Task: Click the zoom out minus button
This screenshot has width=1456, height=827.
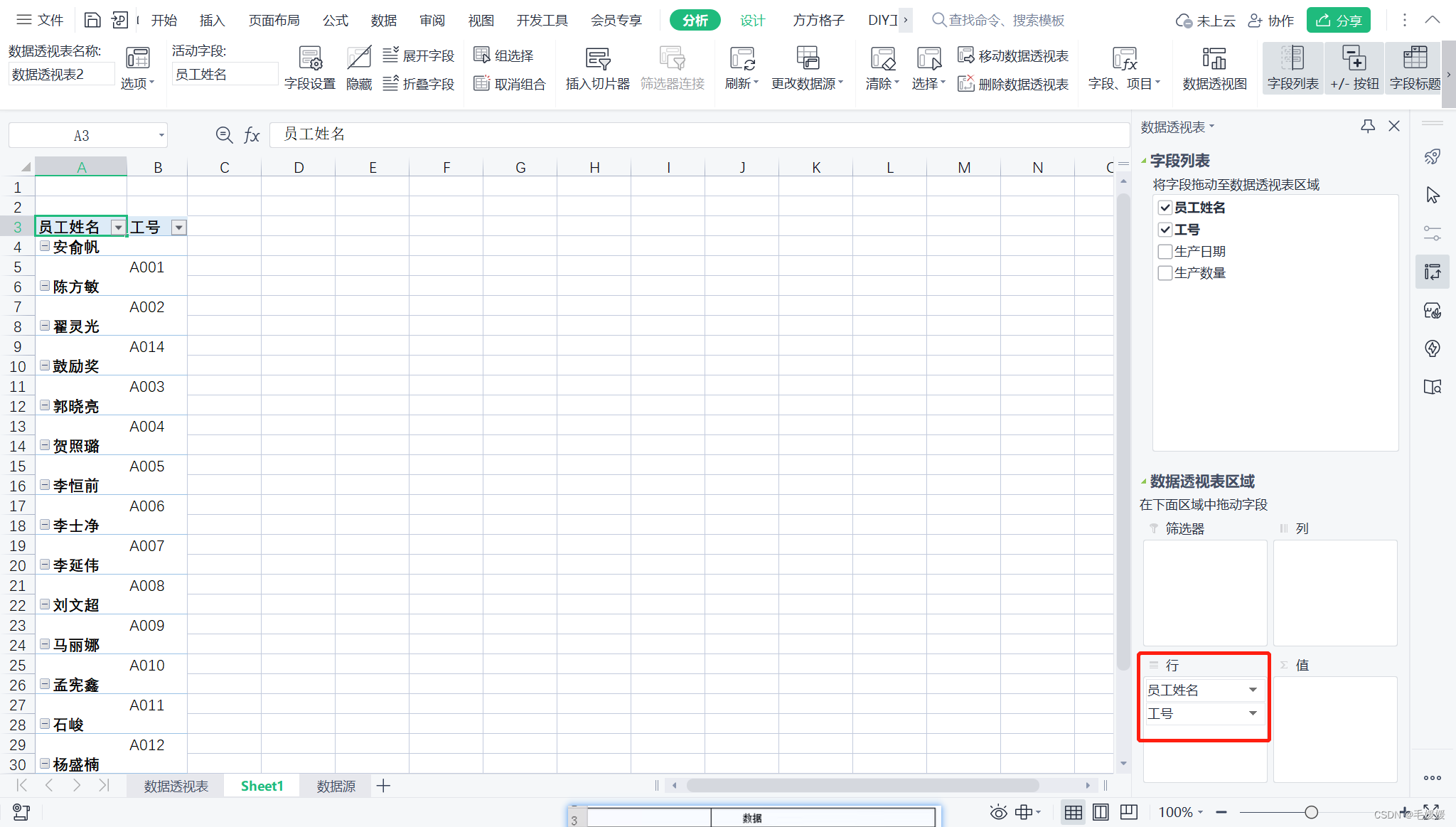Action: click(1221, 812)
